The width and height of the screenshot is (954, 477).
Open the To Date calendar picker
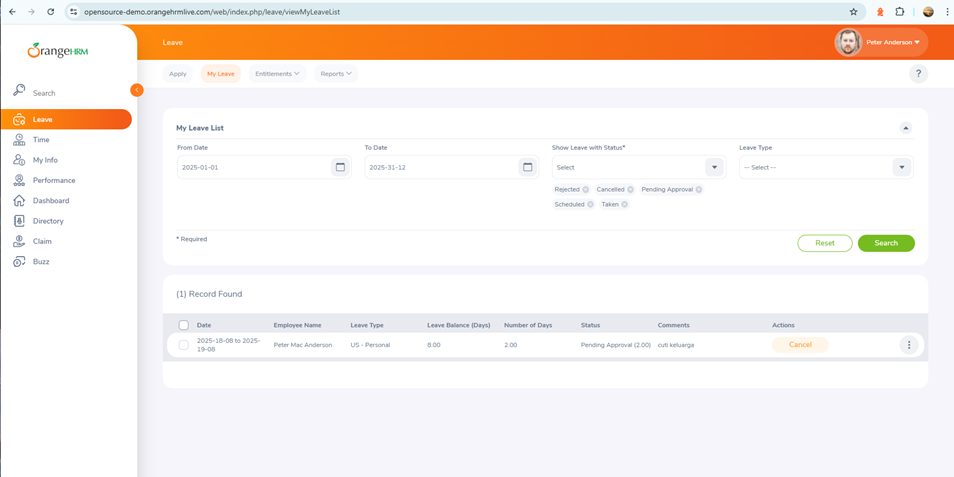527,167
